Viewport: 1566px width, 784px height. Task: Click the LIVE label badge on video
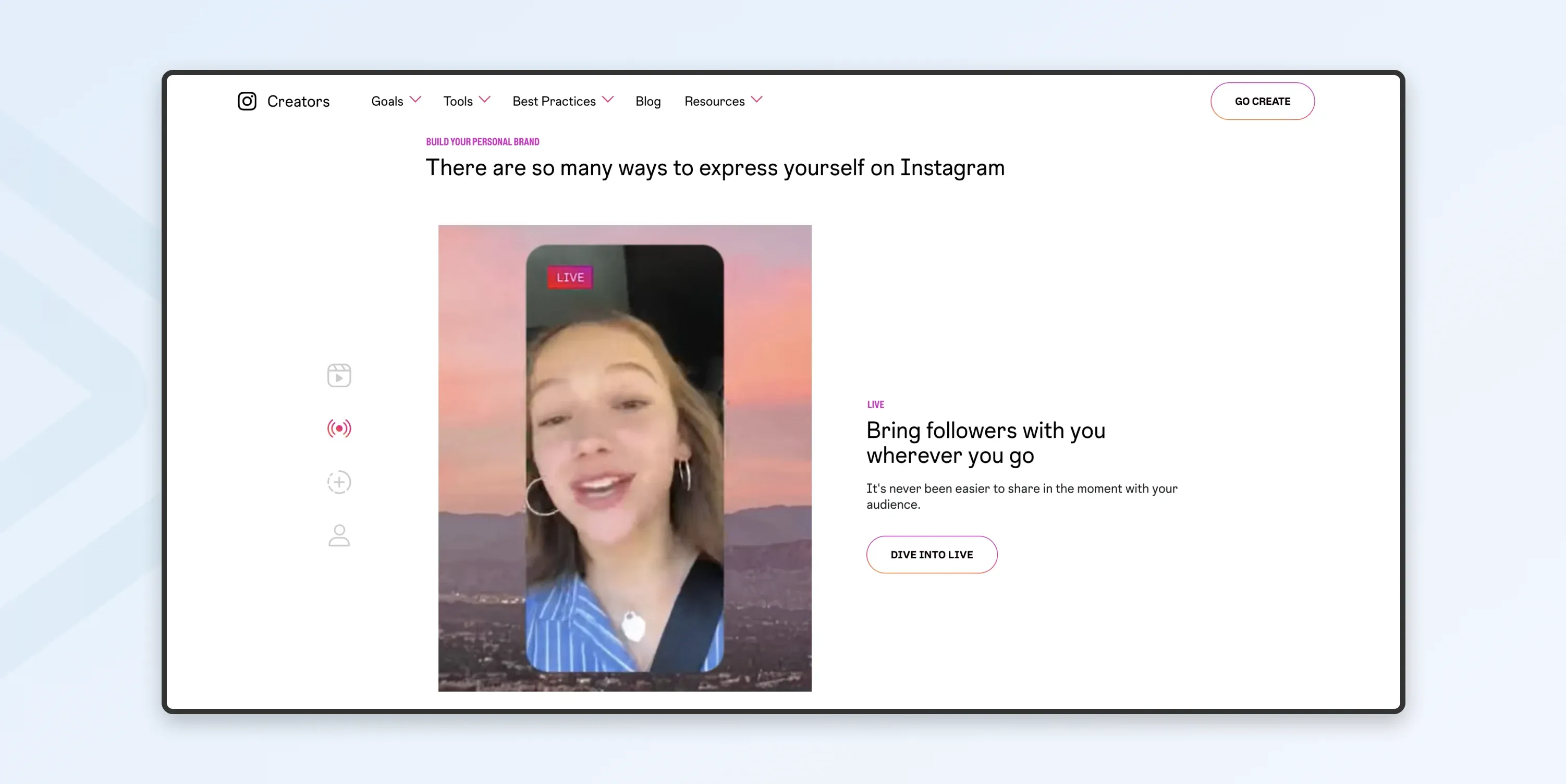point(568,277)
